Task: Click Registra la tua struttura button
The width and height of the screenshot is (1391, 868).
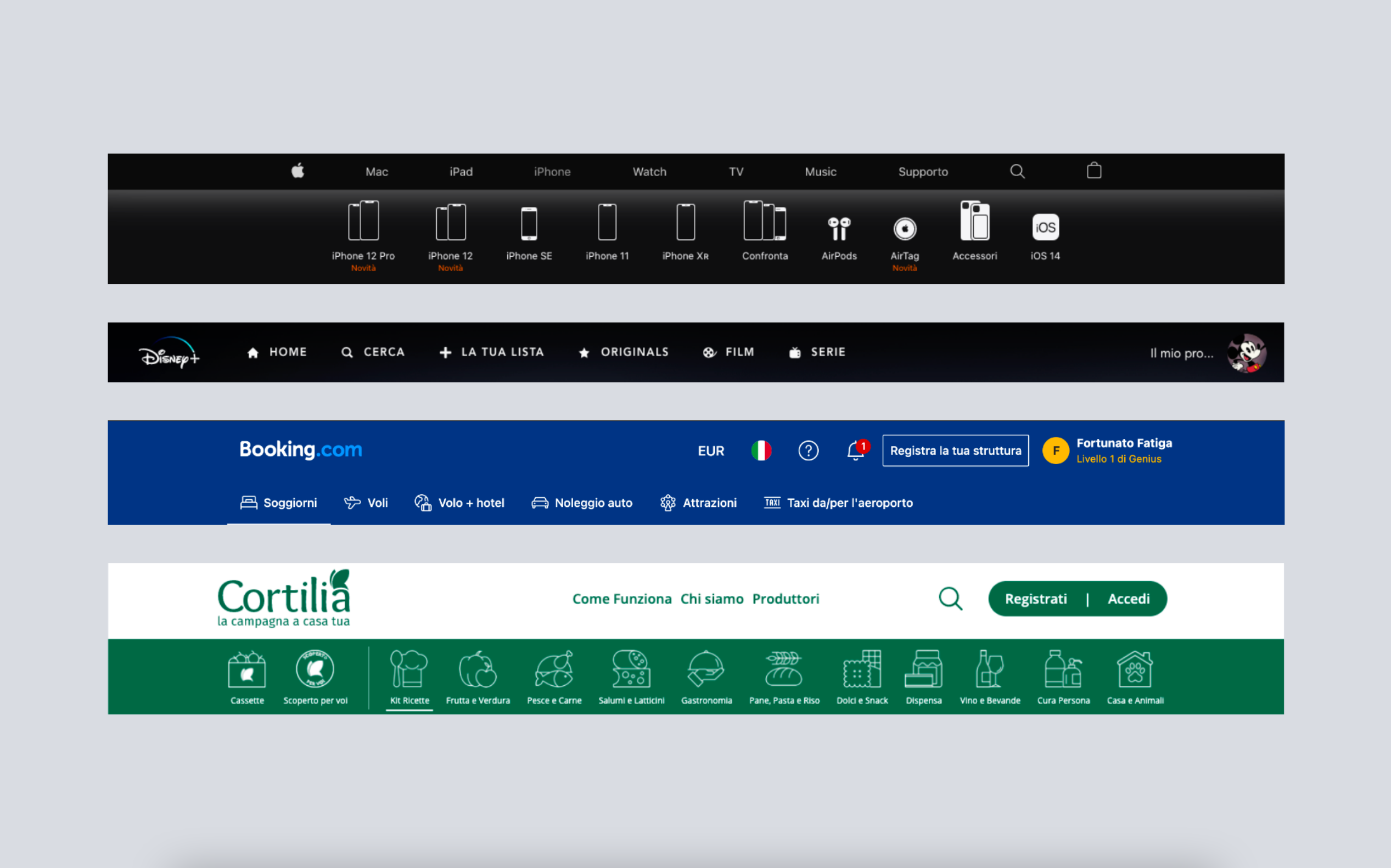Action: (x=956, y=450)
